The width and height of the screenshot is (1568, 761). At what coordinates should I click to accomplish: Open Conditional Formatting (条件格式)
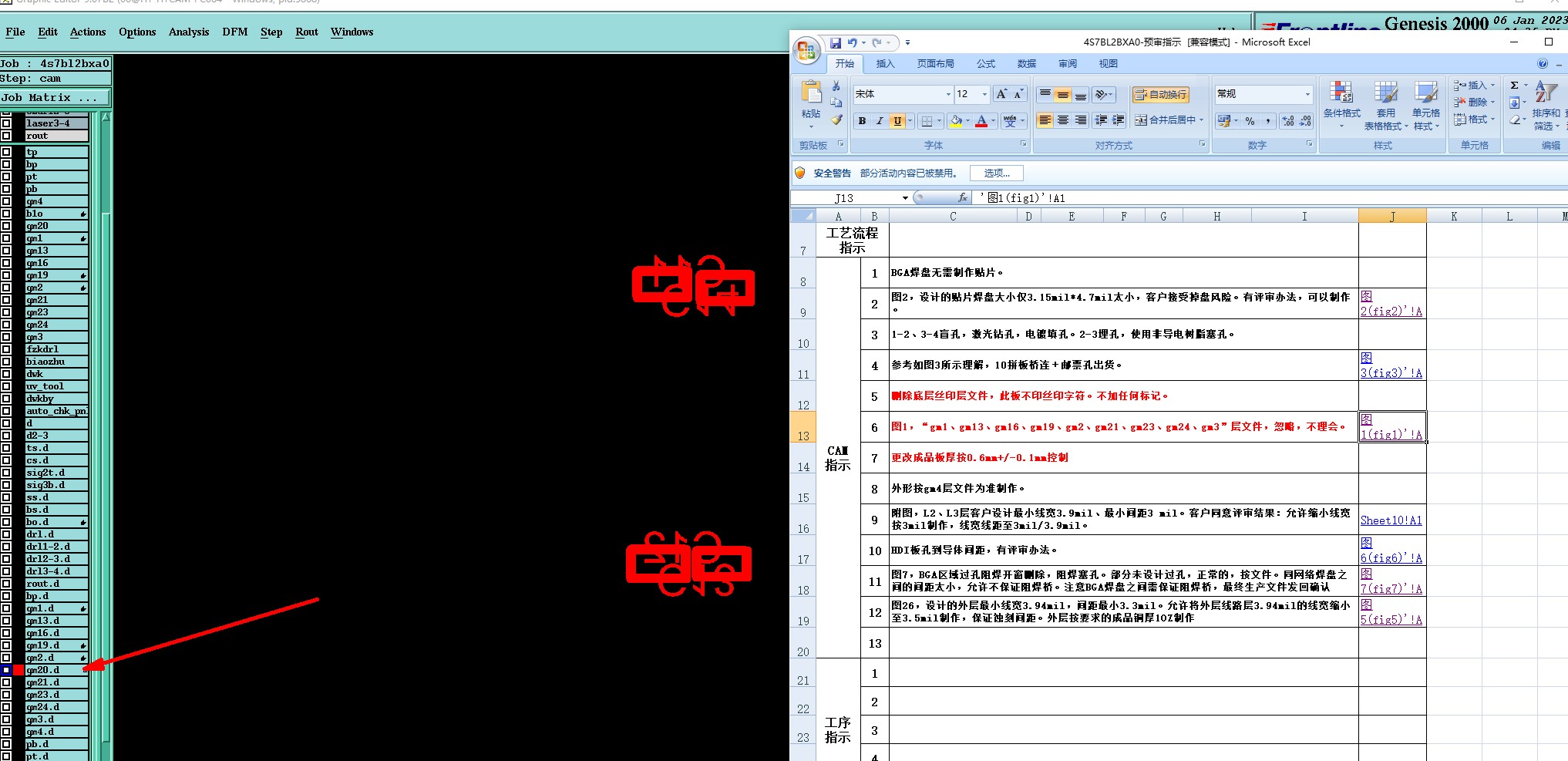pyautogui.click(x=1341, y=105)
